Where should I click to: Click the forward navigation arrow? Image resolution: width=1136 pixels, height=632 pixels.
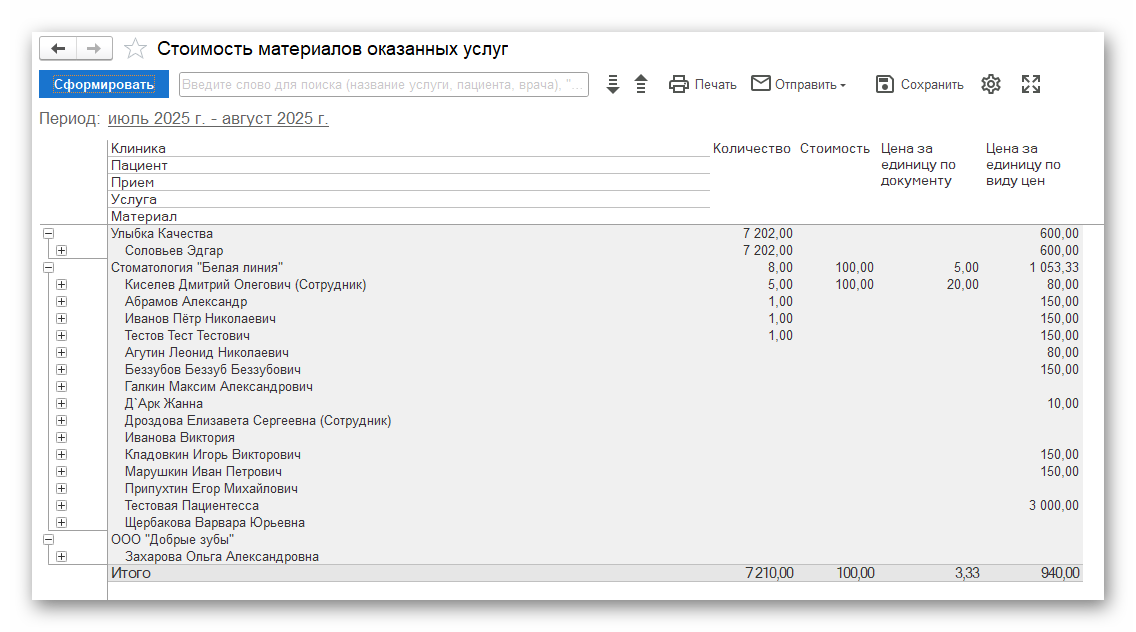[x=93, y=49]
